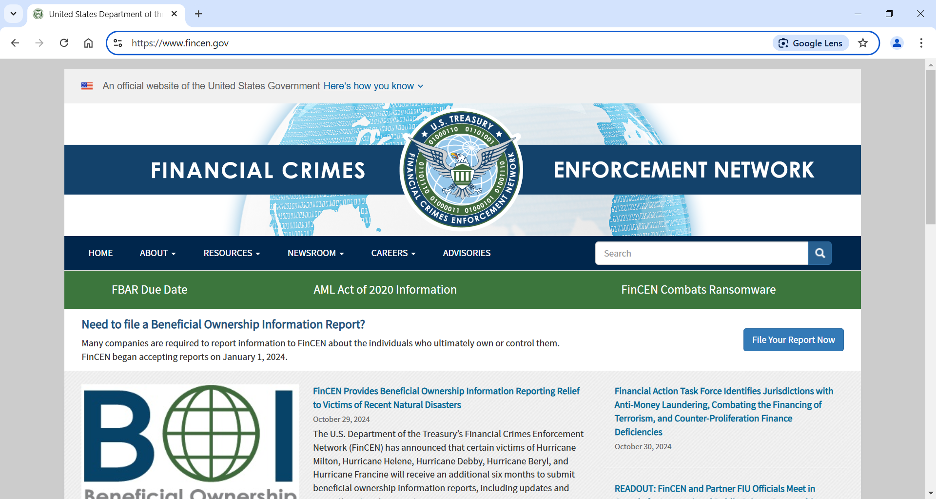
Task: Open ADVISORIES in navigation bar
Action: pos(467,253)
